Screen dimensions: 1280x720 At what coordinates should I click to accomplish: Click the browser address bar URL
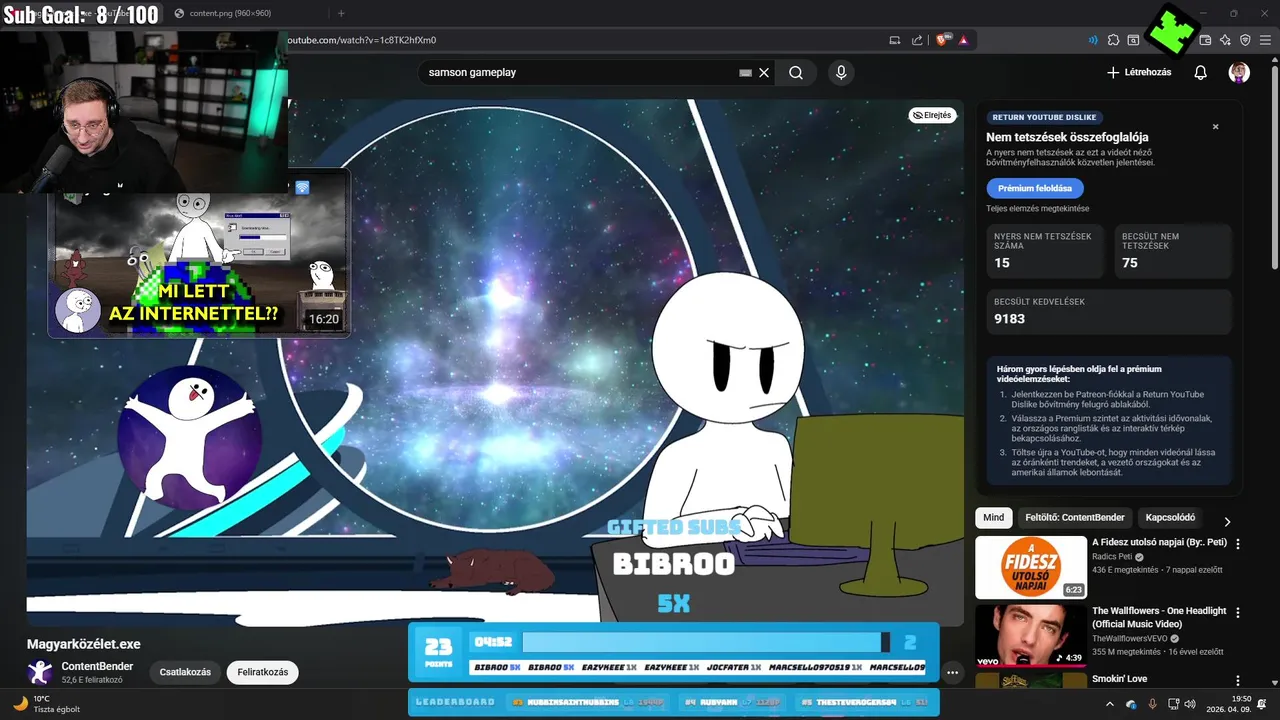click(362, 40)
